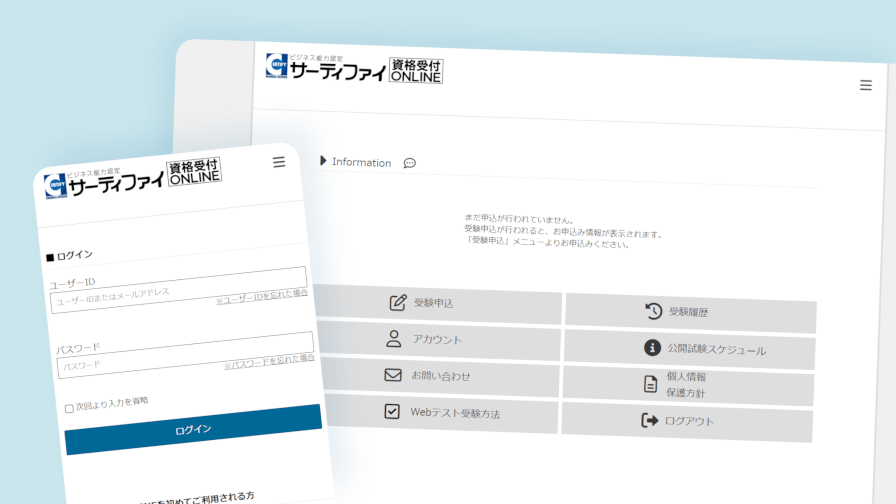Click the speech bubble icon beside Information
The image size is (896, 504).
click(410, 163)
